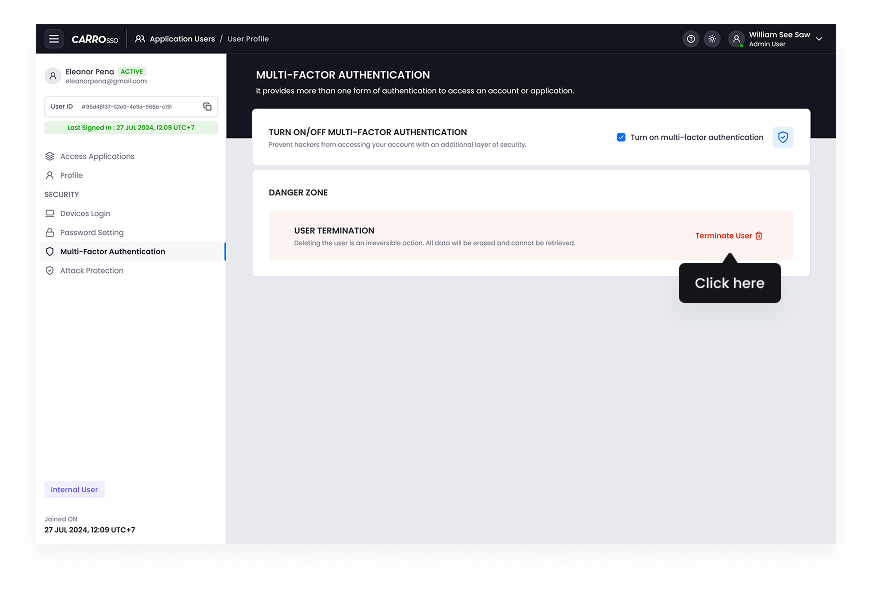Viewport: 872px width, 592px height.
Task: Click the theme toggle icon in header
Action: click(x=712, y=38)
